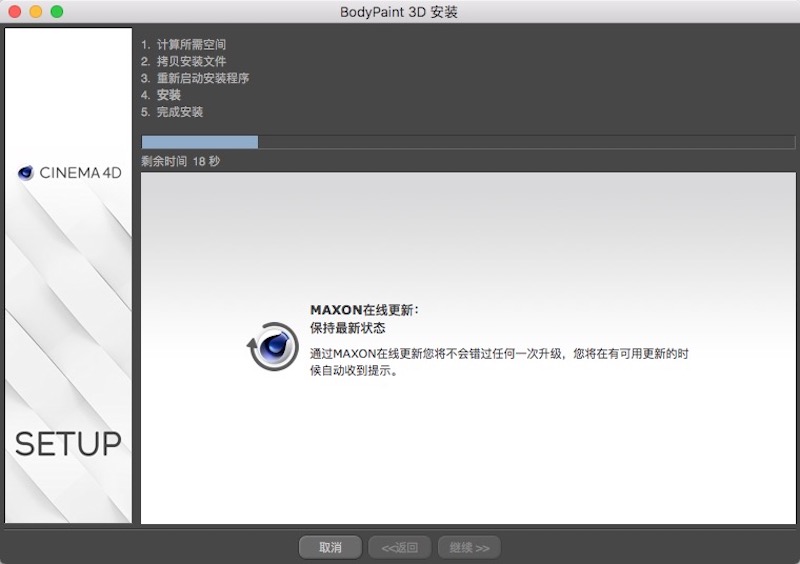800x564 pixels.
Task: Close the installer with red button
Action: coord(15,11)
